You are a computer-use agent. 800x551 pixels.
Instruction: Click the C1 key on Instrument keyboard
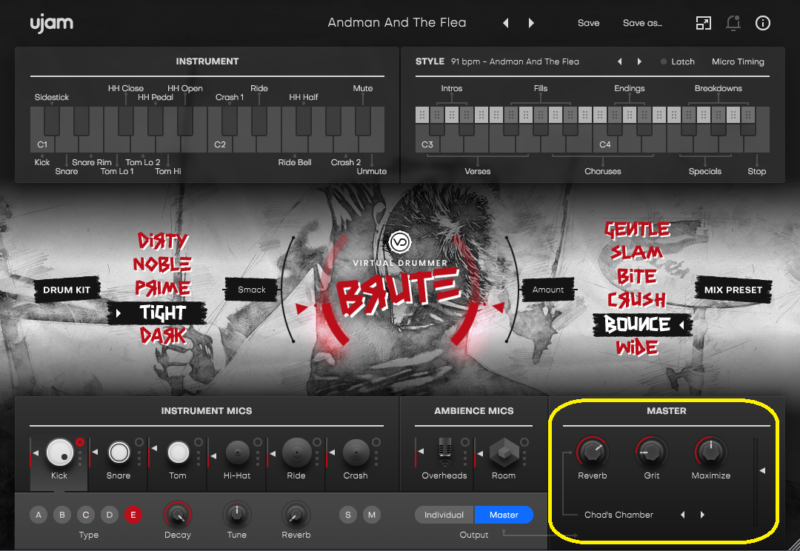42,144
